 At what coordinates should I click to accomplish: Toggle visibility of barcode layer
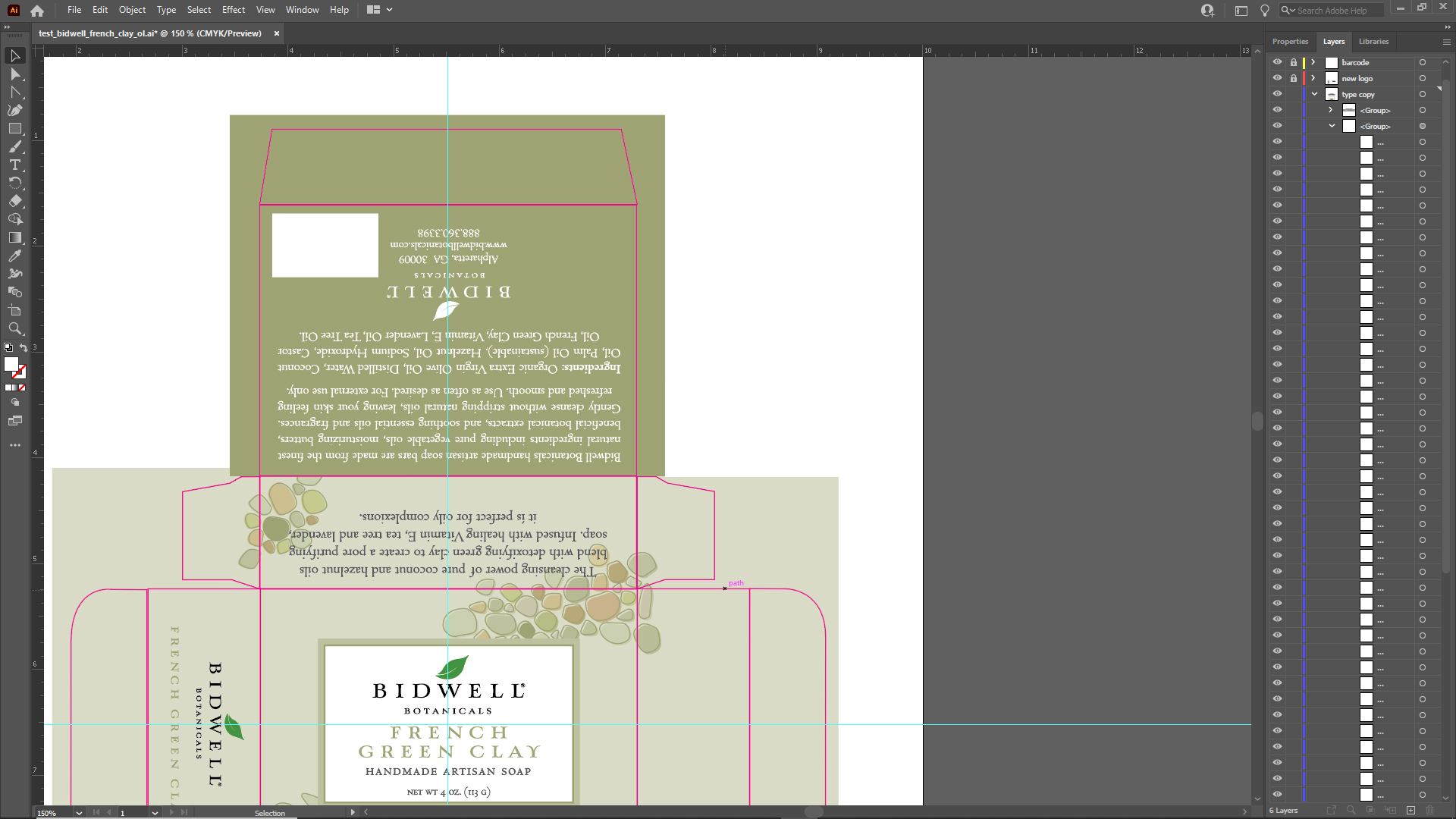pos(1277,62)
